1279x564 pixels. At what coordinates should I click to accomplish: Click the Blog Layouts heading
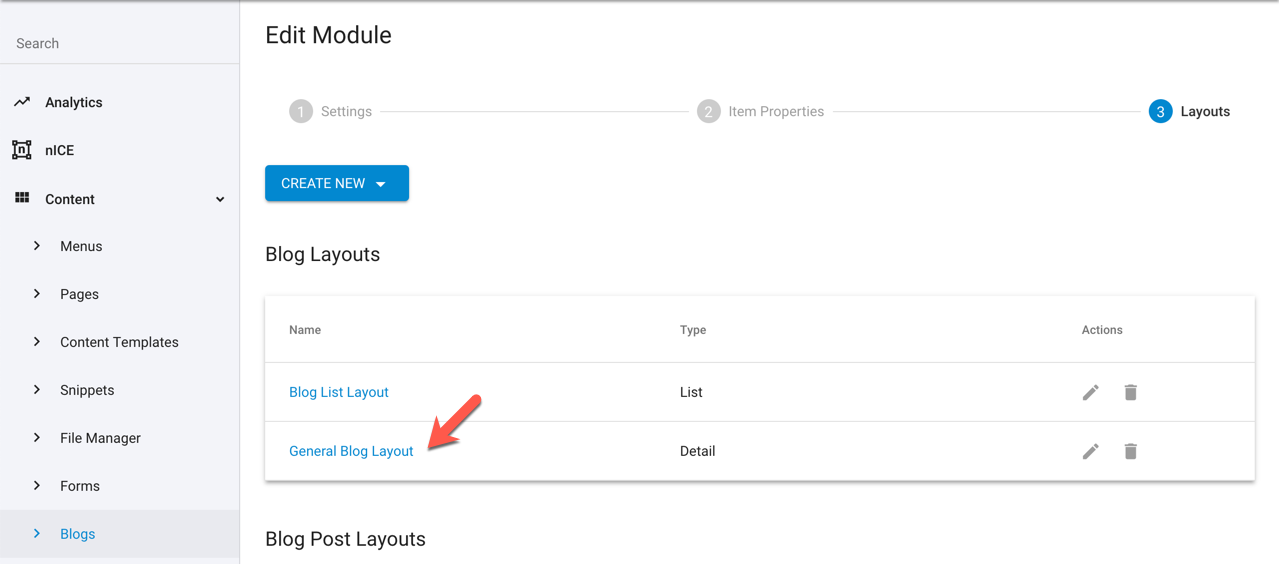(x=322, y=254)
